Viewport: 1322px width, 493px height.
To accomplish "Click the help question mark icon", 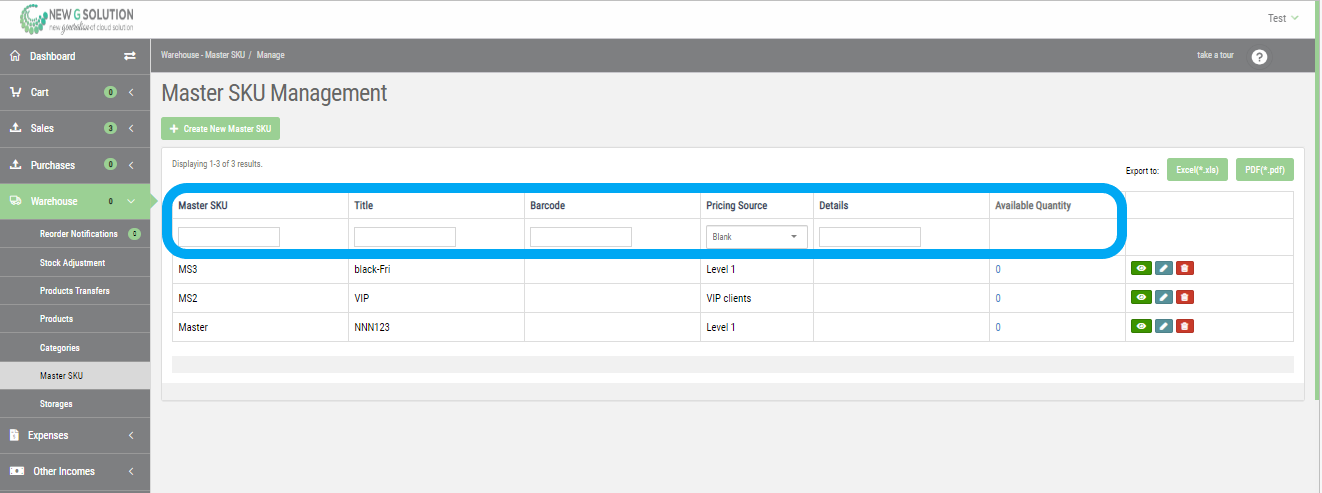I will tap(1259, 57).
